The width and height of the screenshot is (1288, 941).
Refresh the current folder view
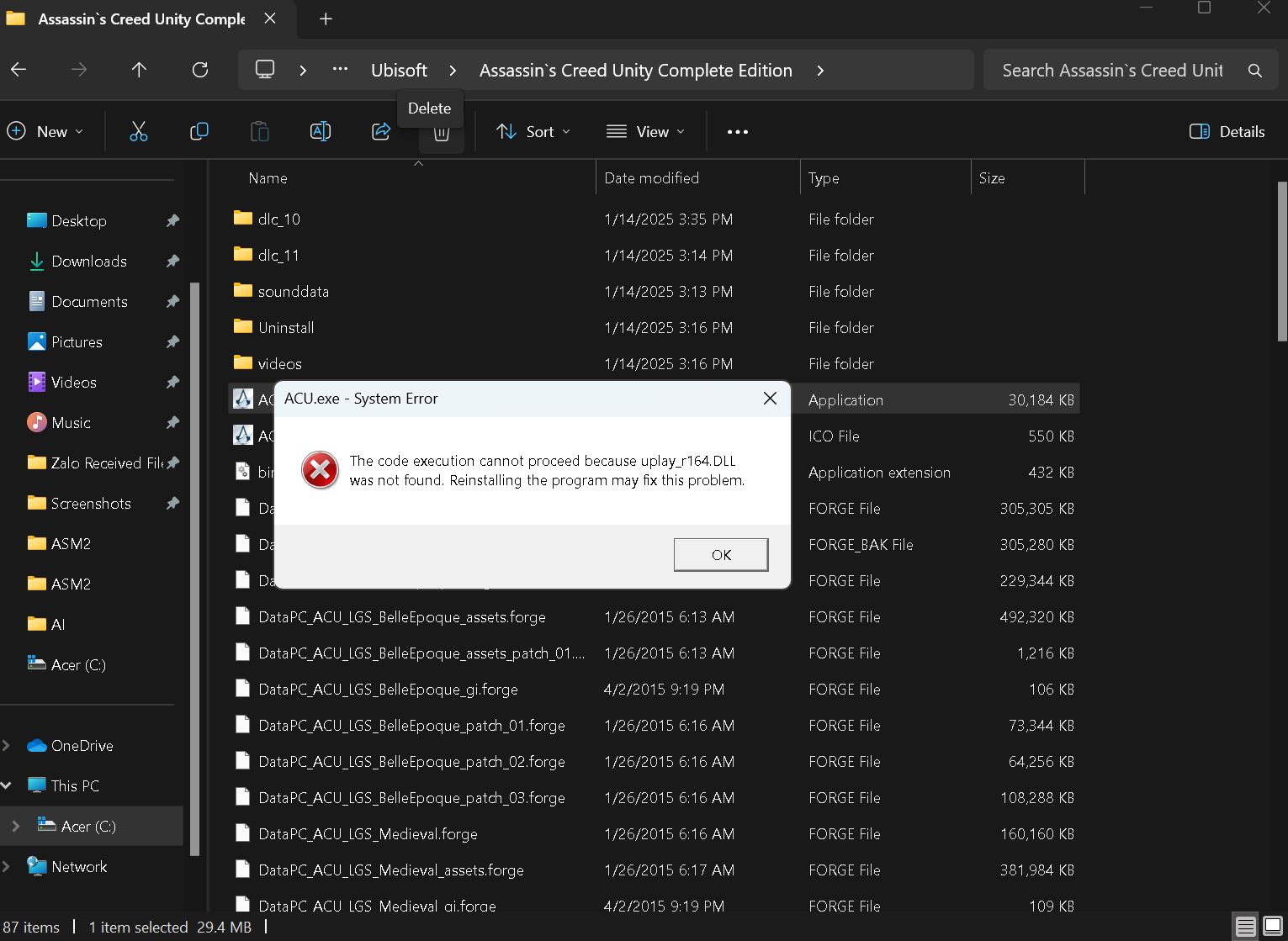pos(200,70)
